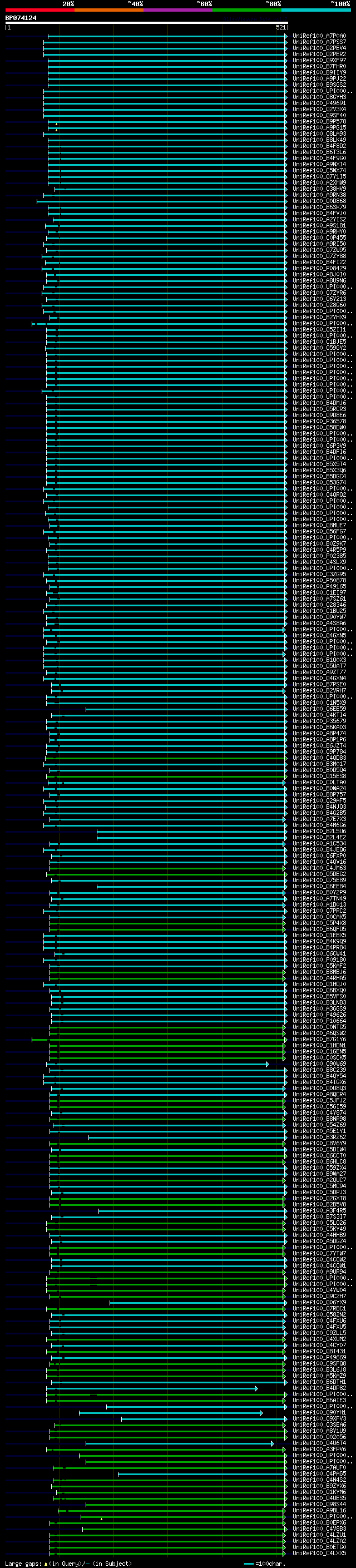The height and width of the screenshot is (1568, 356).
Task: Open hit UniRef100_B9IIY9
Action: (319, 72)
